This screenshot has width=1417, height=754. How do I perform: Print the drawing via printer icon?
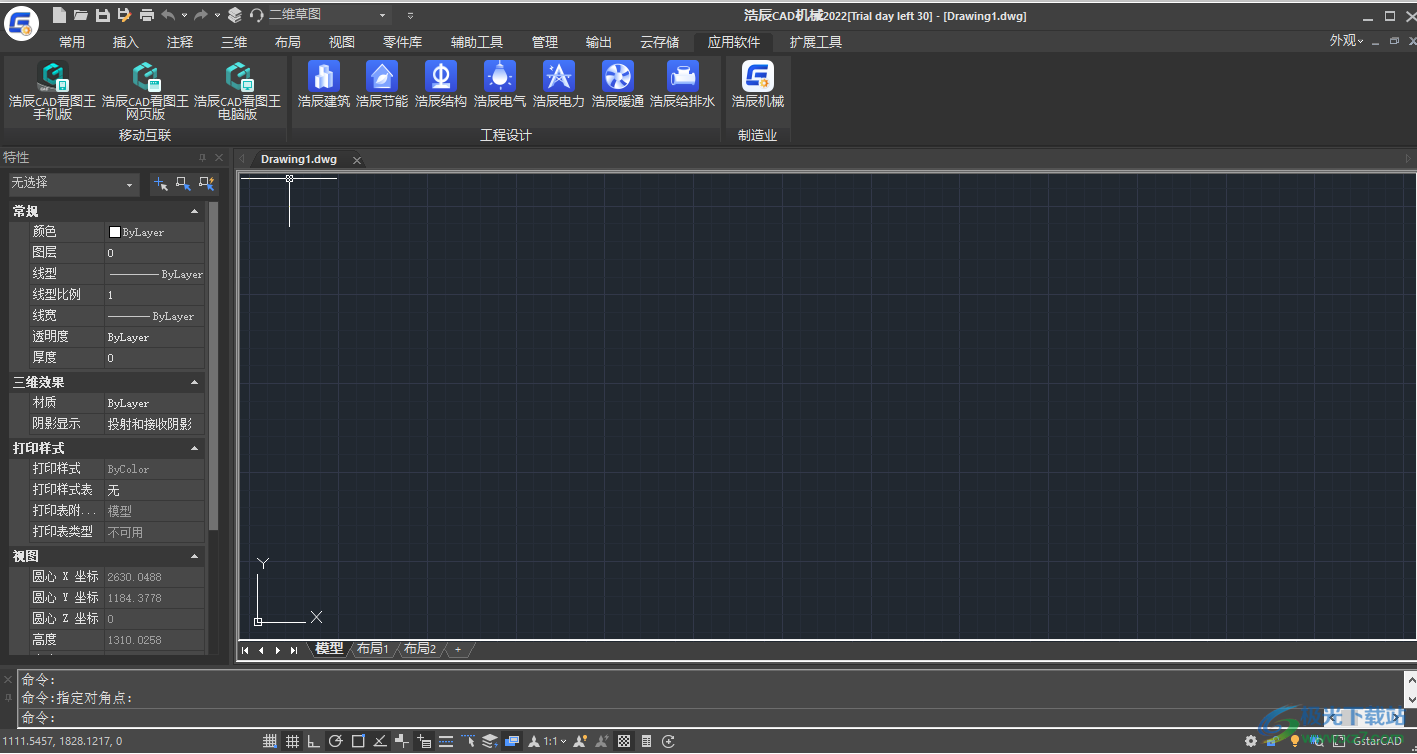(x=146, y=15)
